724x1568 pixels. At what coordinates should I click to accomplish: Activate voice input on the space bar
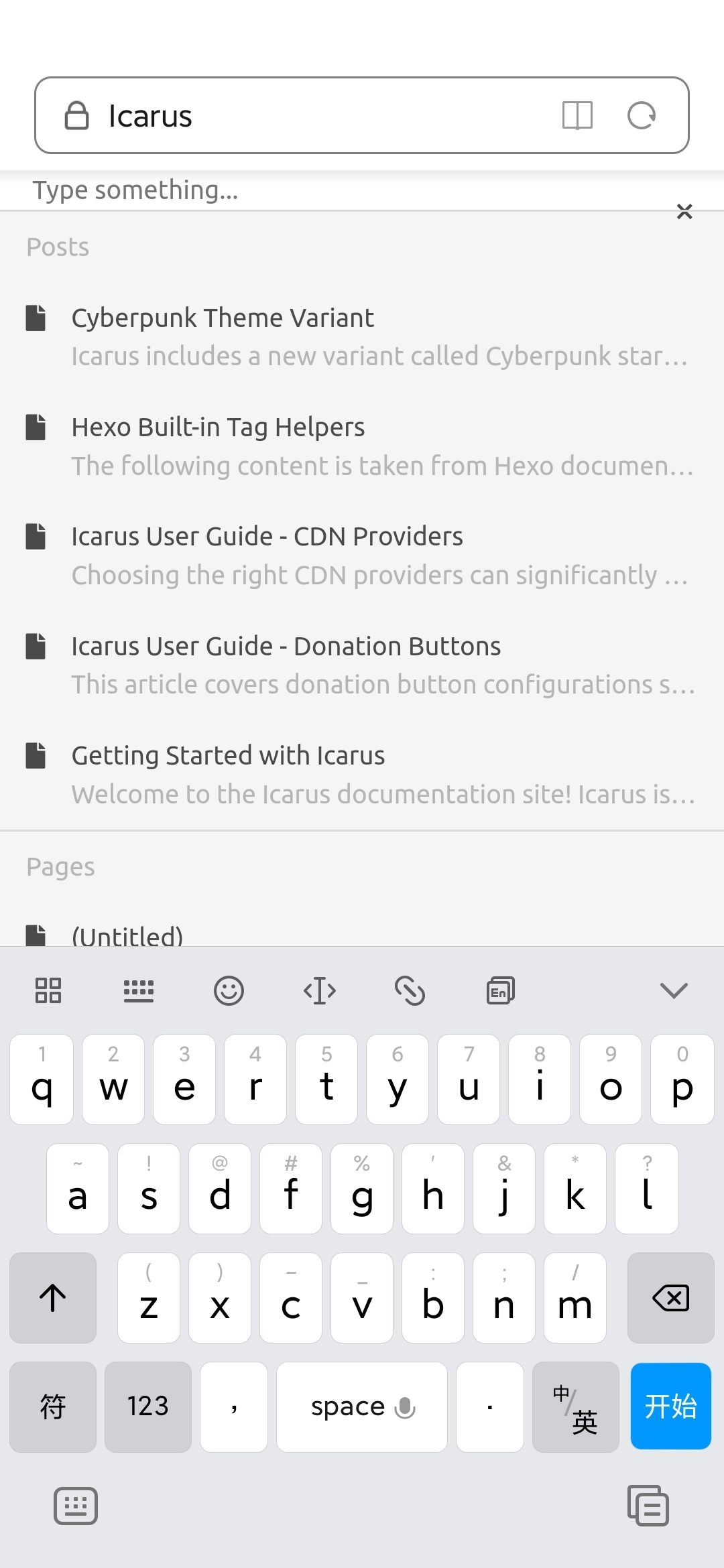click(405, 1407)
